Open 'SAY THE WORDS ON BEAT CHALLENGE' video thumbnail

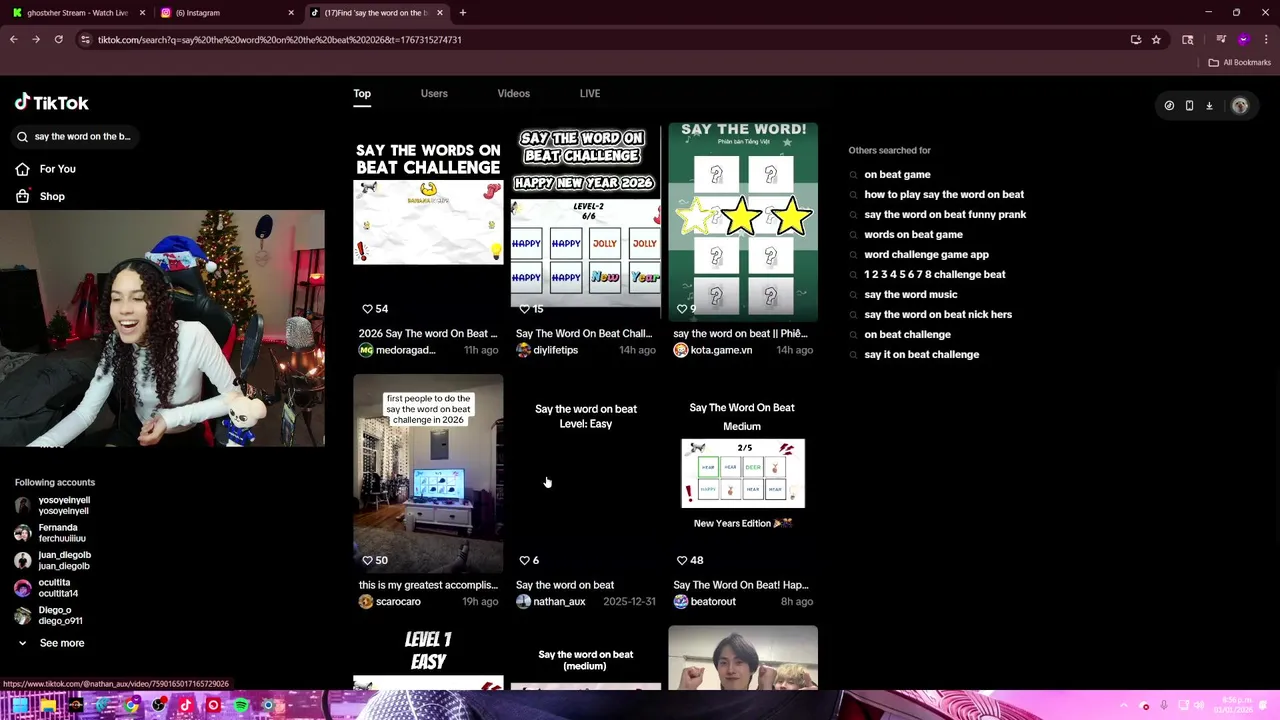click(428, 222)
